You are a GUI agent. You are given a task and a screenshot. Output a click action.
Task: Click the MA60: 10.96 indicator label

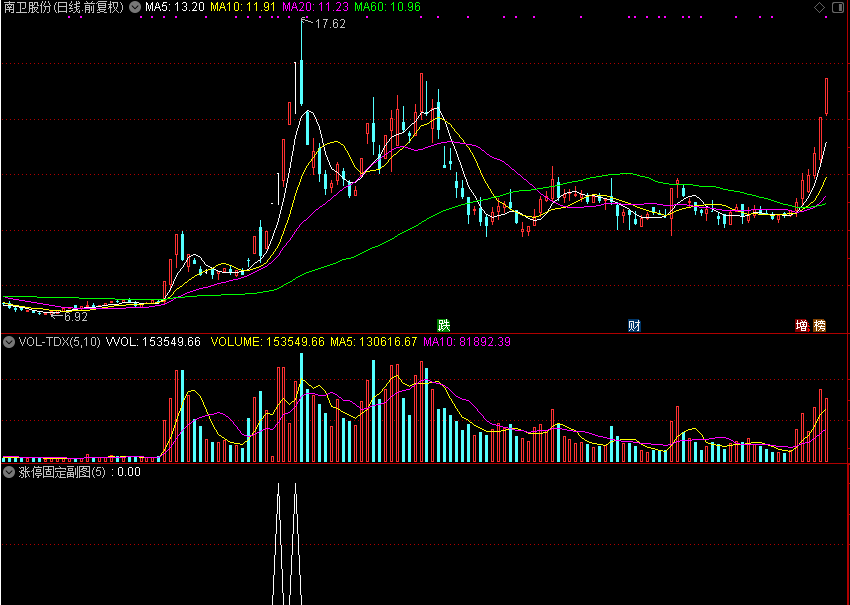tap(387, 7)
